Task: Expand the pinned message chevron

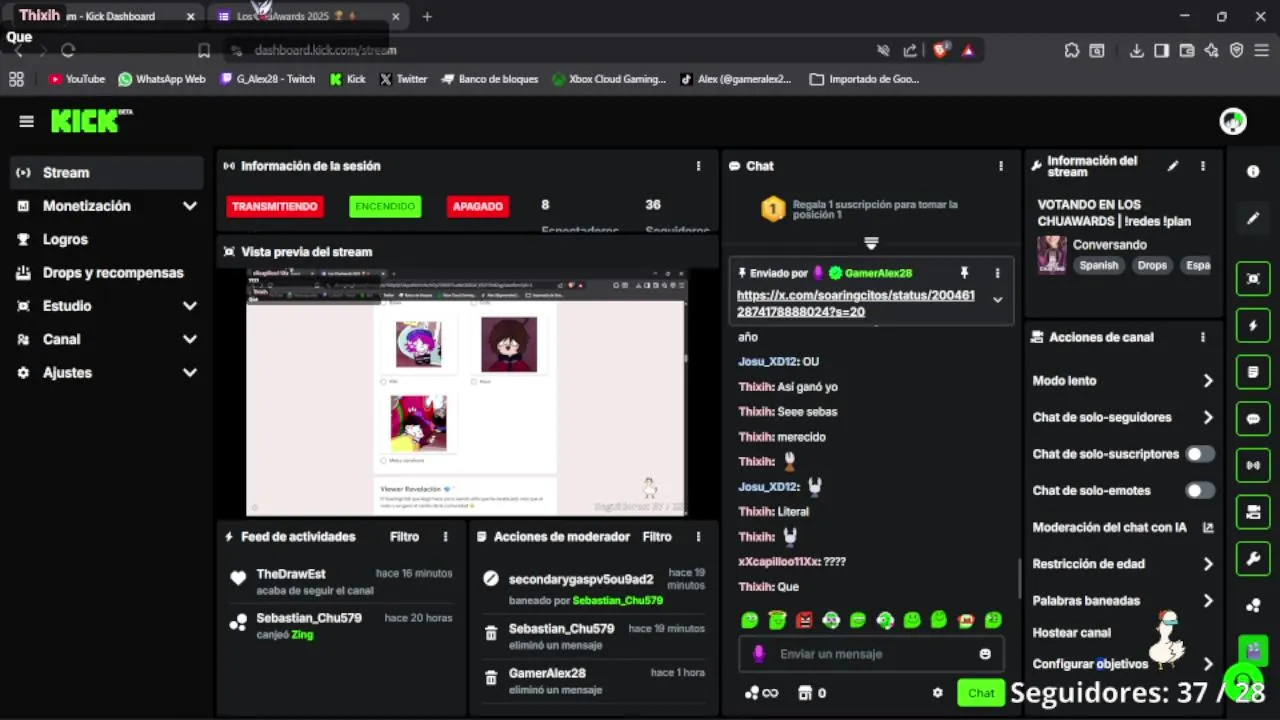Action: tap(997, 300)
